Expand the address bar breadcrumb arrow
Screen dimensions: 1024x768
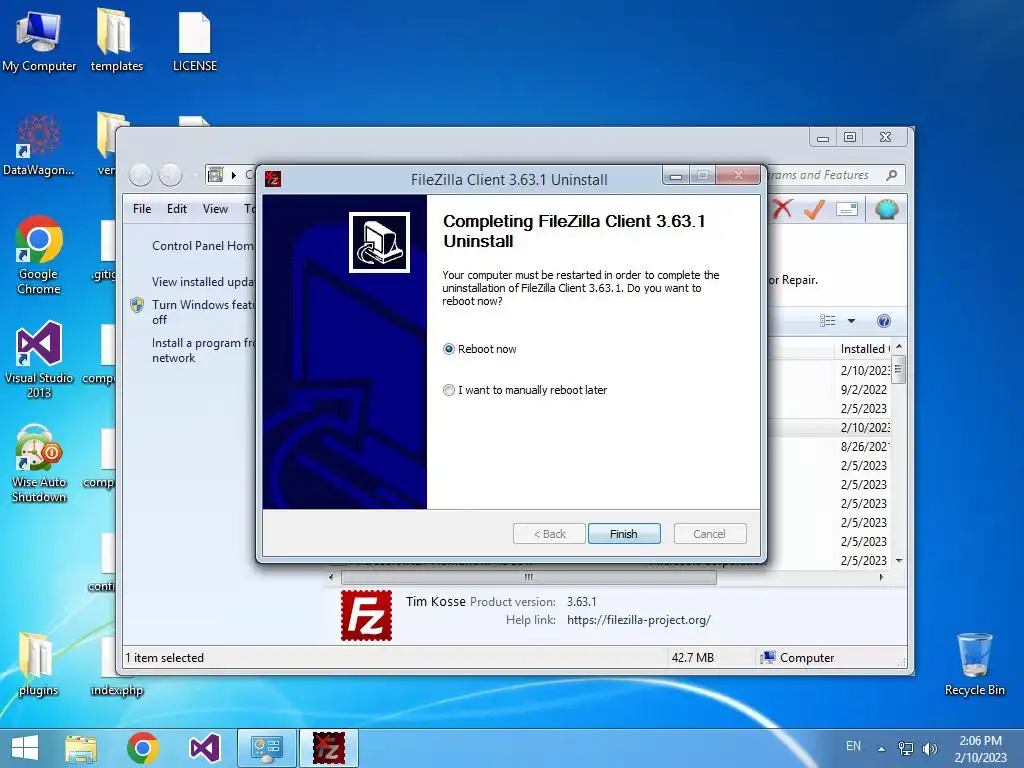coord(234,174)
